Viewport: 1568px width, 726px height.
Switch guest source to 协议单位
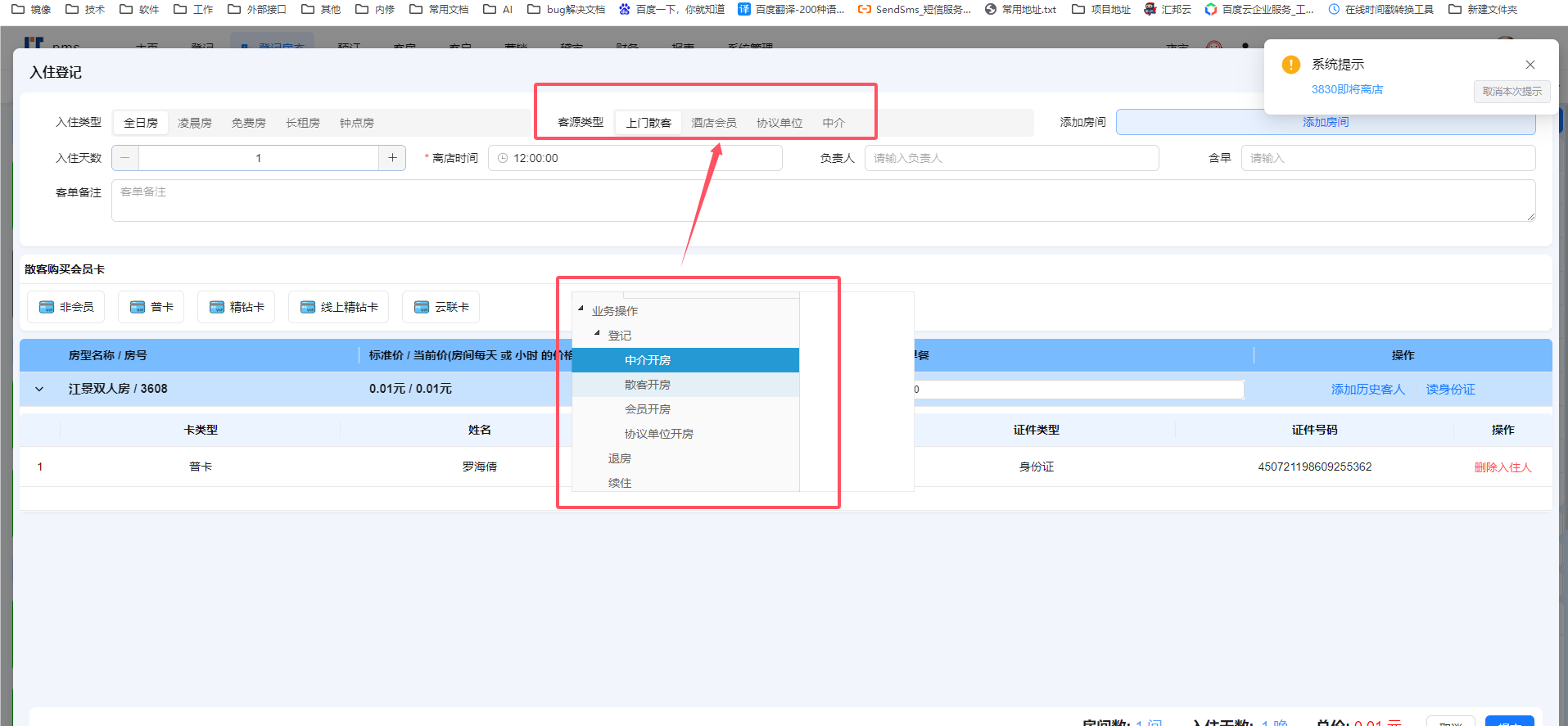(x=779, y=123)
